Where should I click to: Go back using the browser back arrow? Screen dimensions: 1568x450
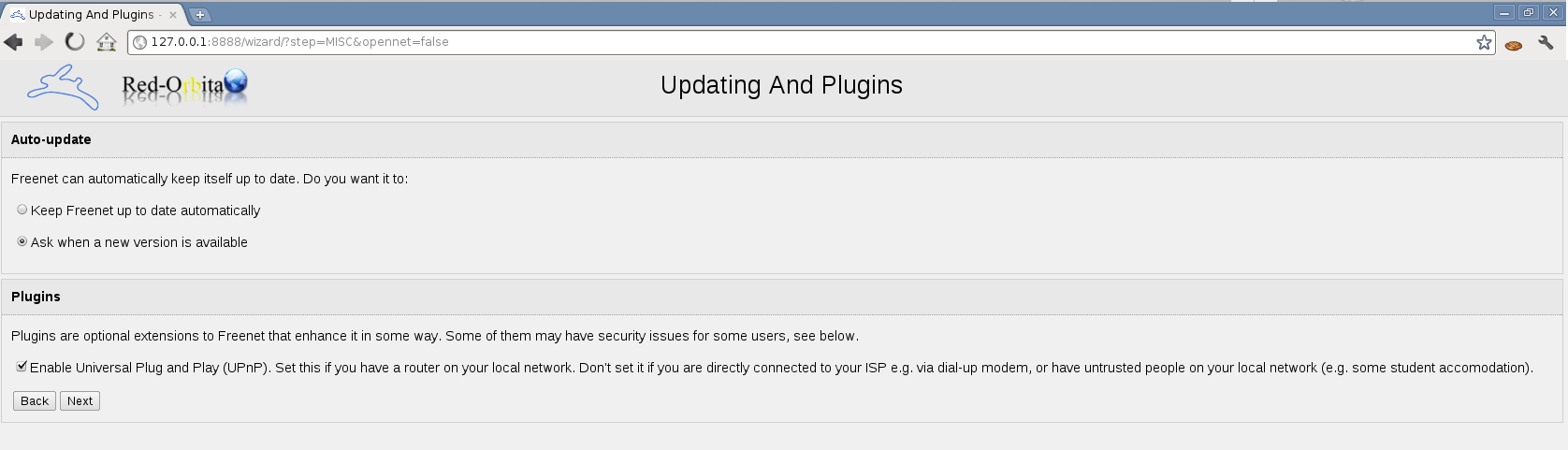tap(14, 42)
